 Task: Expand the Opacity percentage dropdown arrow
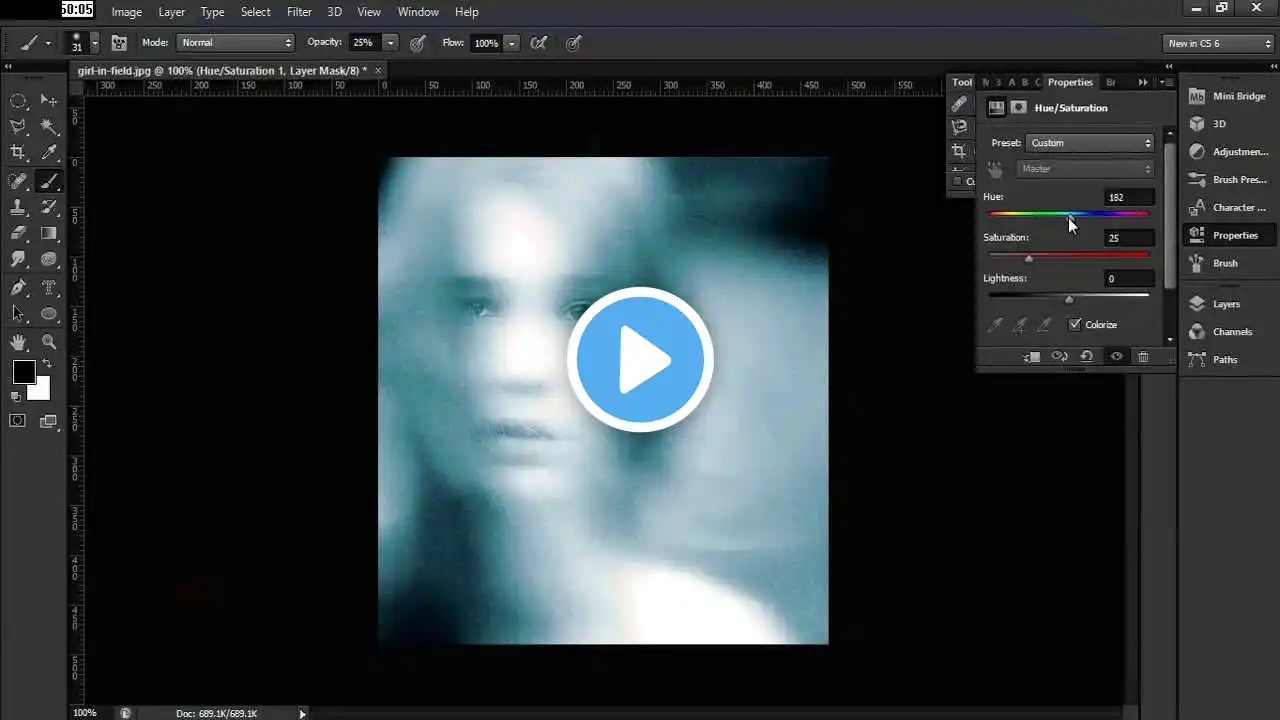click(x=390, y=43)
